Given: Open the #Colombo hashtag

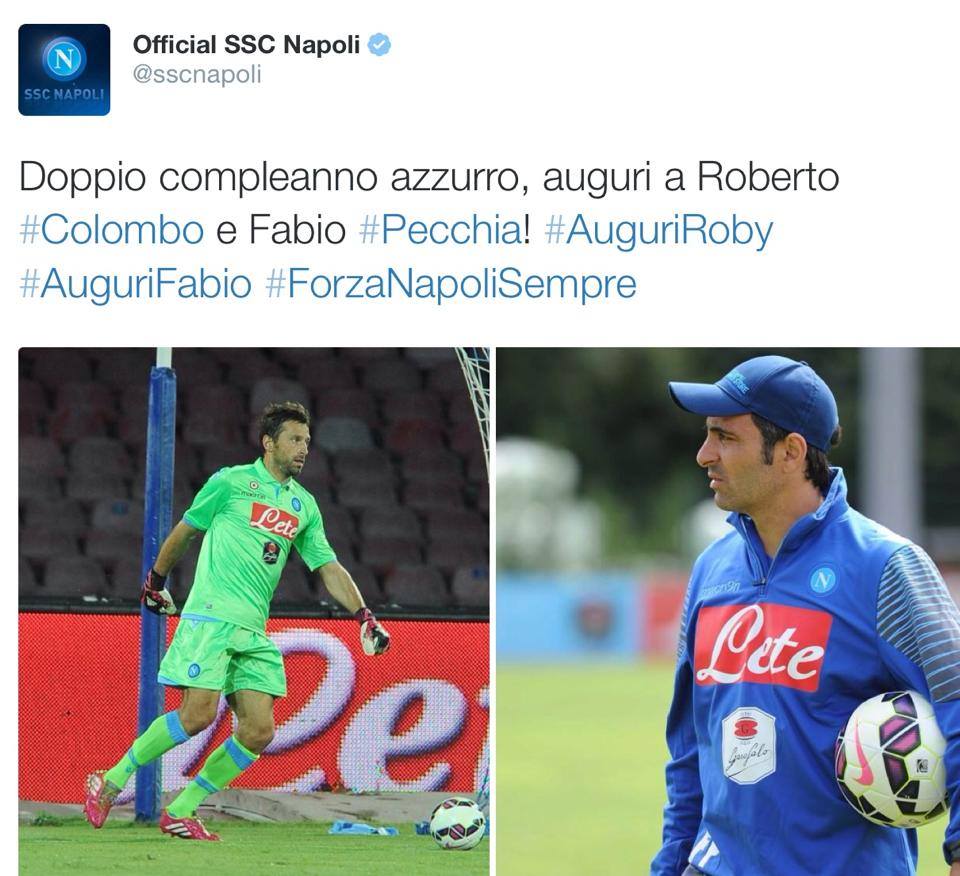Looking at the screenshot, I should [x=111, y=231].
